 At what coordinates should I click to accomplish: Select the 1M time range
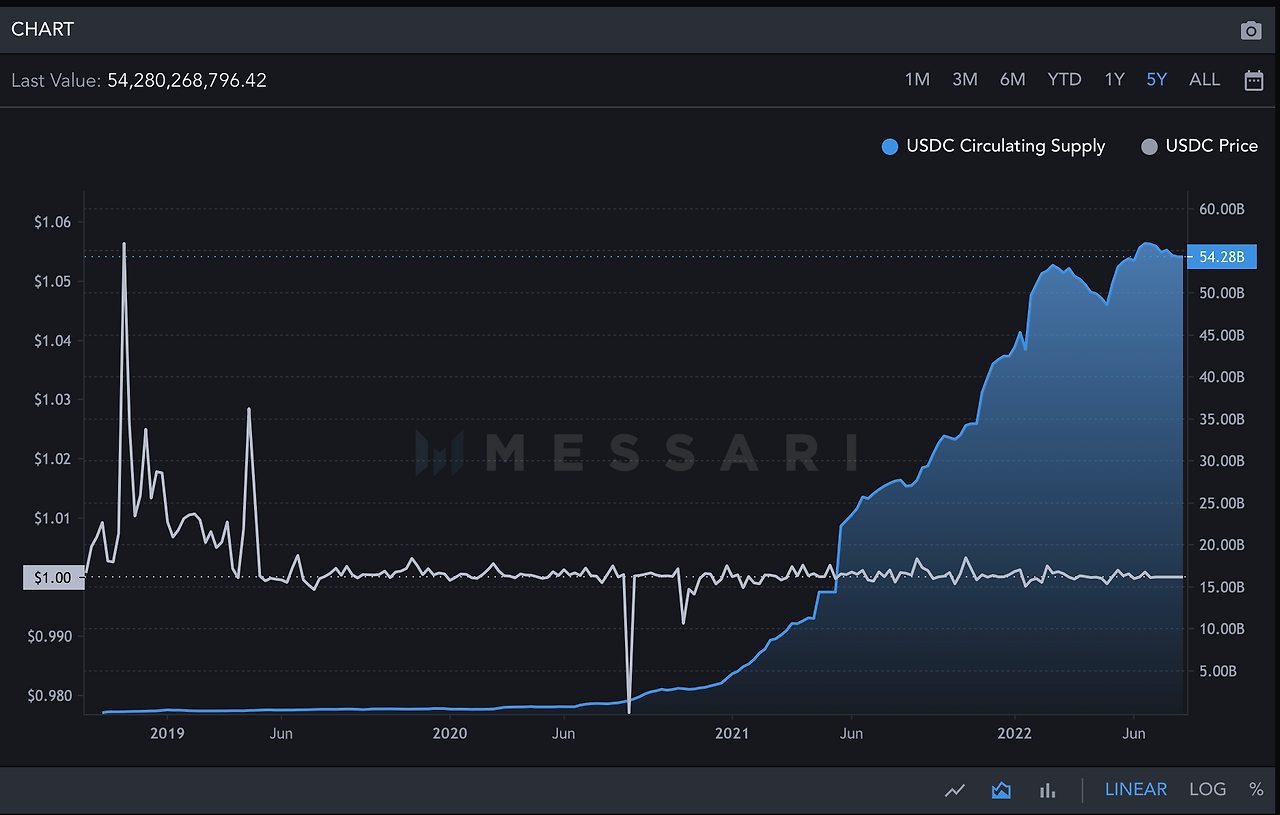click(x=917, y=80)
